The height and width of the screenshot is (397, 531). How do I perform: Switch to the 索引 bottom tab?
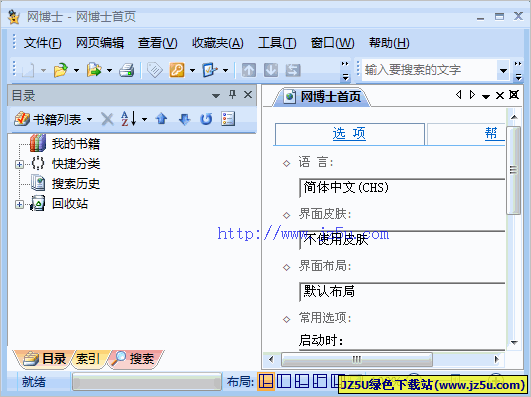[89, 358]
